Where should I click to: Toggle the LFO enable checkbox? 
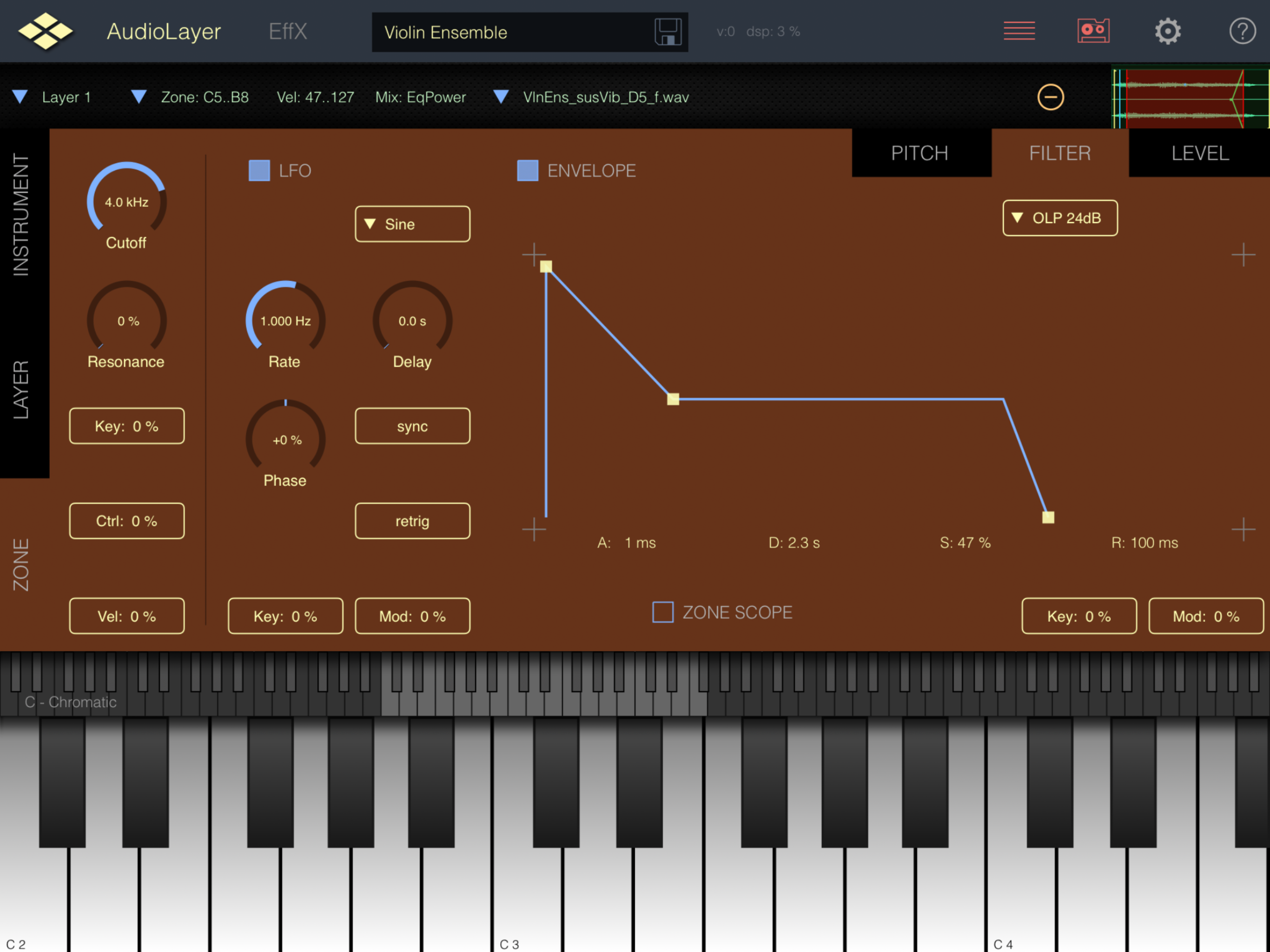pos(259,171)
